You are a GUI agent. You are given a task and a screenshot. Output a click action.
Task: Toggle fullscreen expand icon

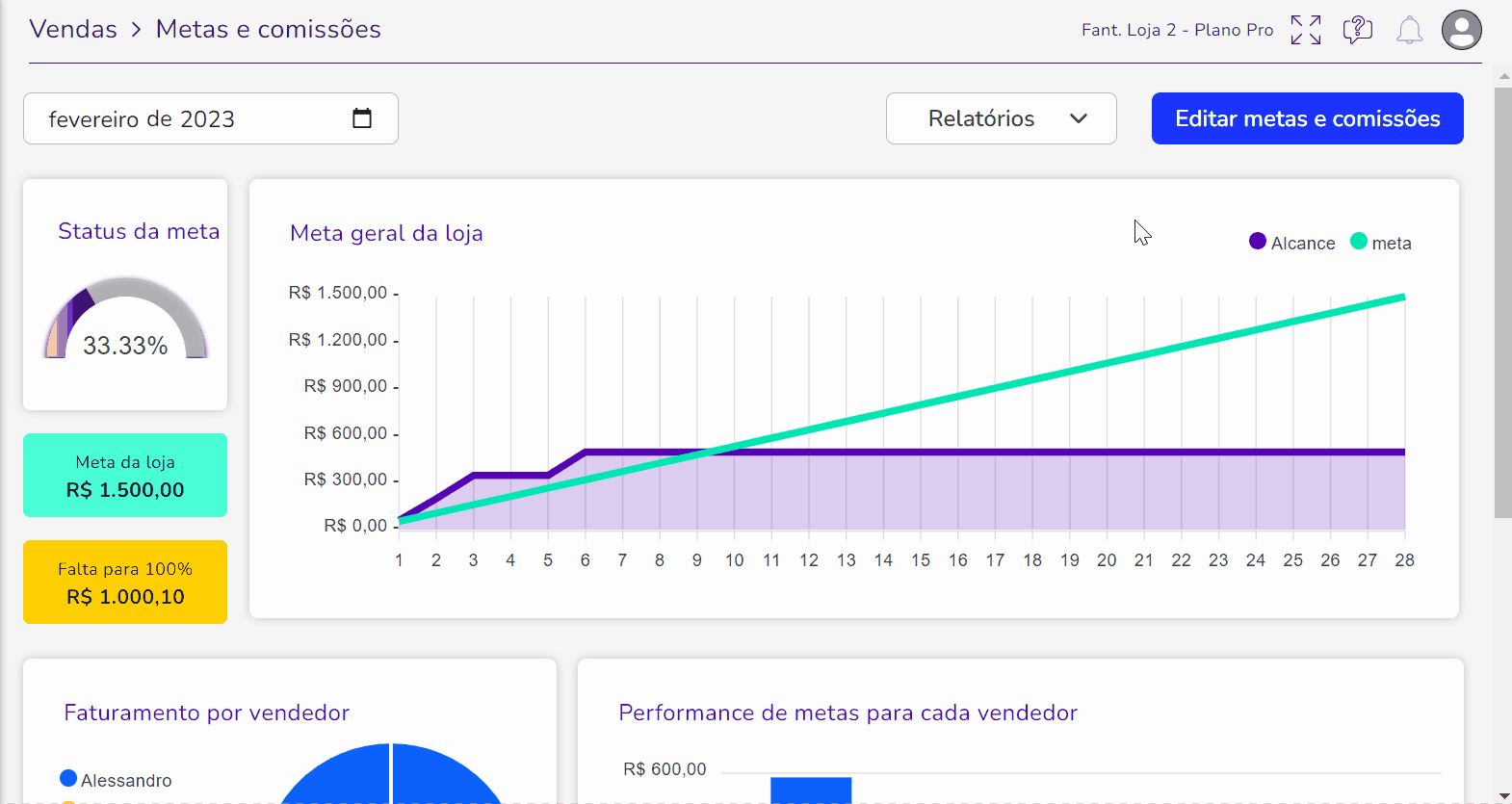tap(1306, 30)
